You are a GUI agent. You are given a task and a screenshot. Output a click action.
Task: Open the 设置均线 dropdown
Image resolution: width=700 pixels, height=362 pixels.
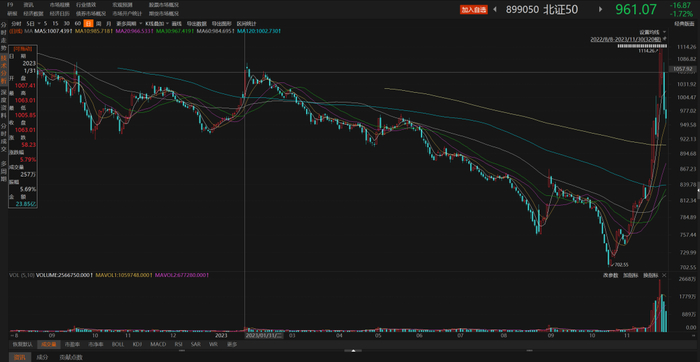click(653, 32)
